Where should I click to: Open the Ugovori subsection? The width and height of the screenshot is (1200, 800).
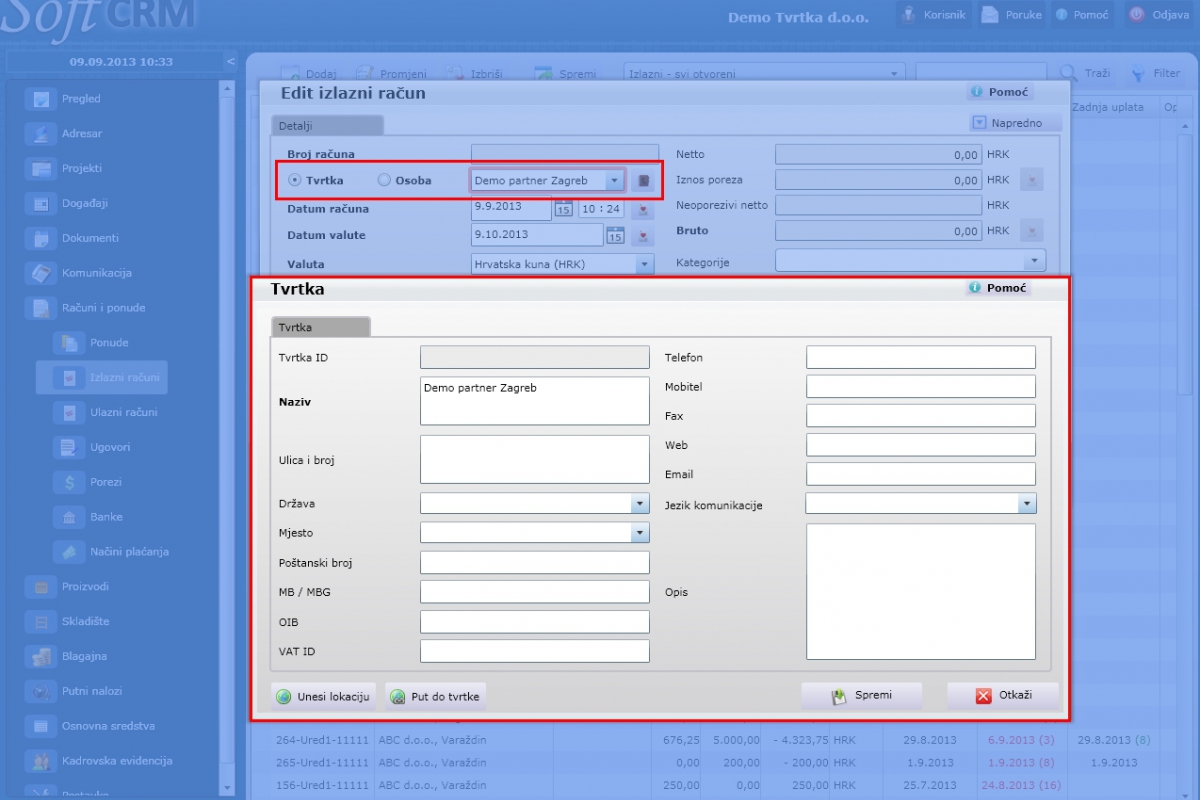tap(110, 447)
